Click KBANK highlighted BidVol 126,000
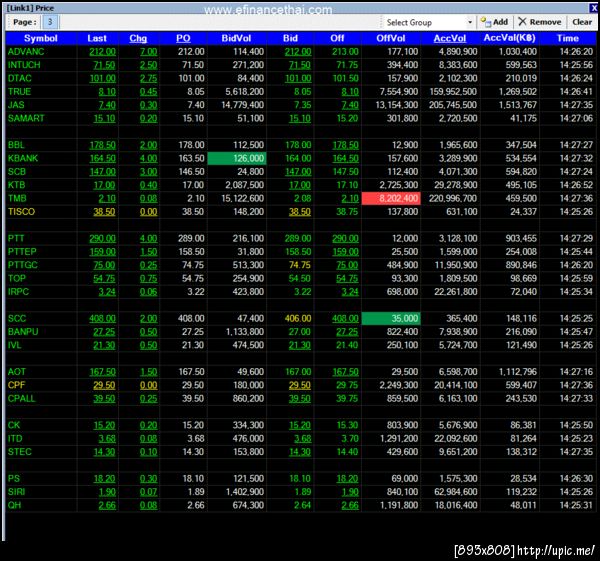 (x=237, y=158)
